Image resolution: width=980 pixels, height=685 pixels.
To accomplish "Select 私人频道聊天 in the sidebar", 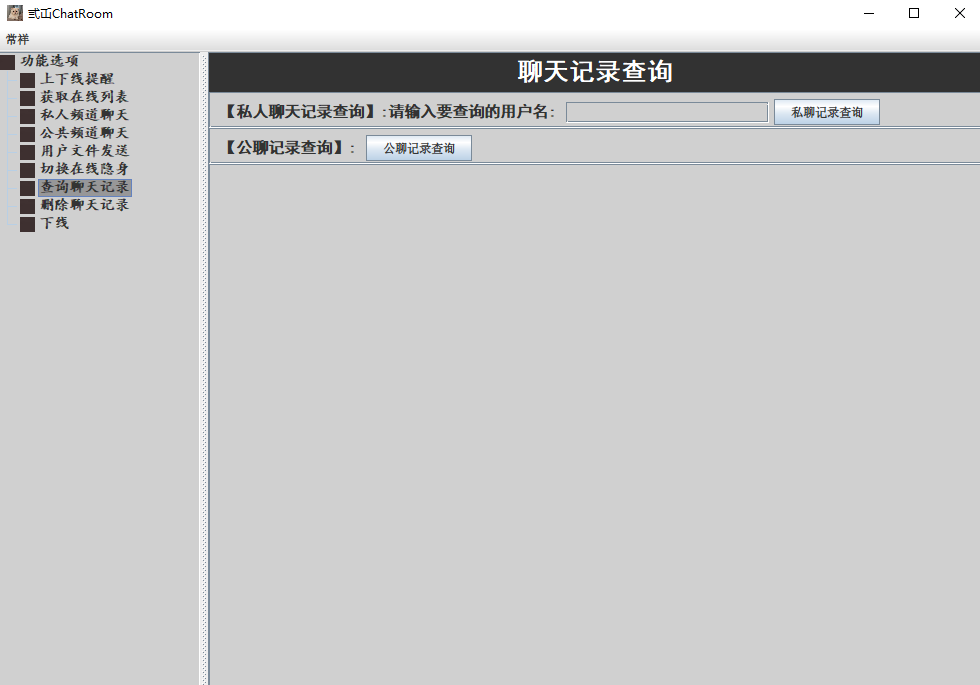I will 84,114.
